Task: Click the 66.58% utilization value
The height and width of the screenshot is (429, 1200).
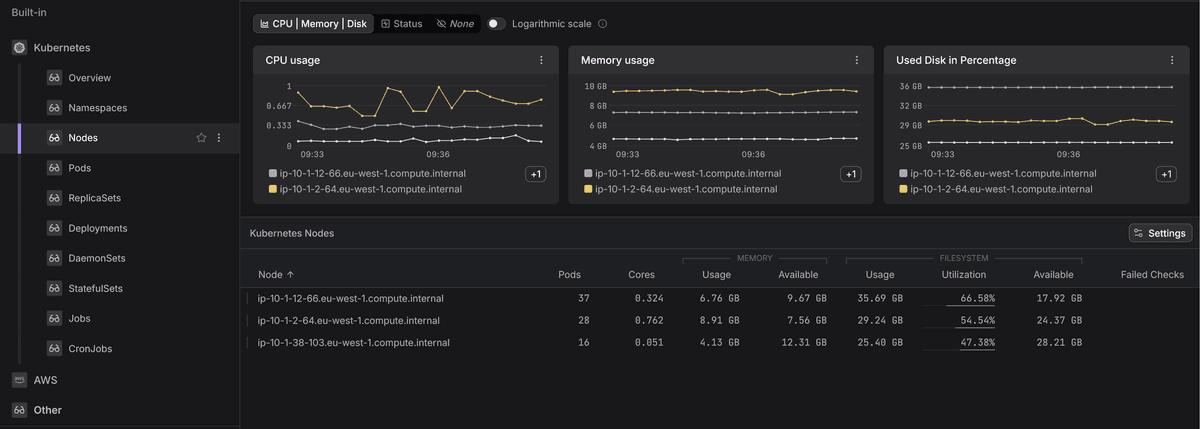Action: pyautogui.click(x=977, y=298)
